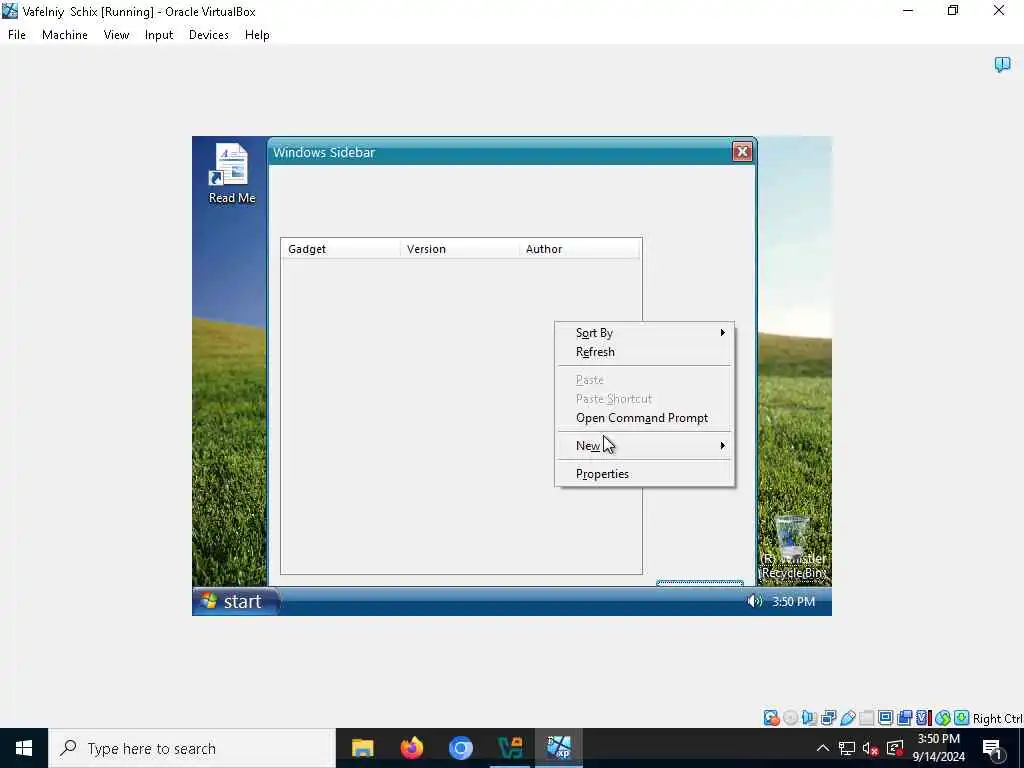Open the VirtualBox Input menu
This screenshot has height=768, width=1024.
coord(159,35)
